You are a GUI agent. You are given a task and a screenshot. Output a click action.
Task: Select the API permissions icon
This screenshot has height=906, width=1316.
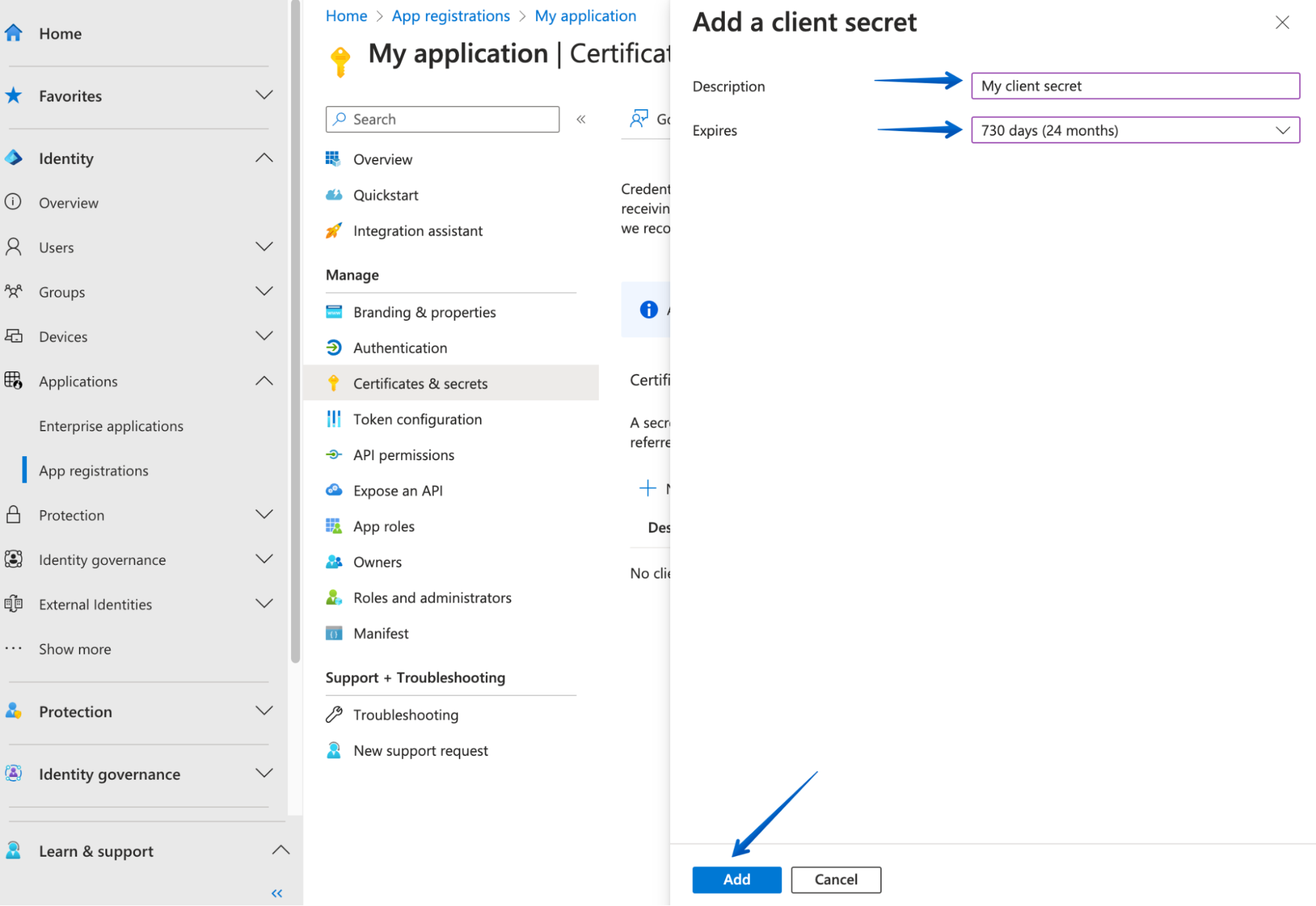point(334,454)
